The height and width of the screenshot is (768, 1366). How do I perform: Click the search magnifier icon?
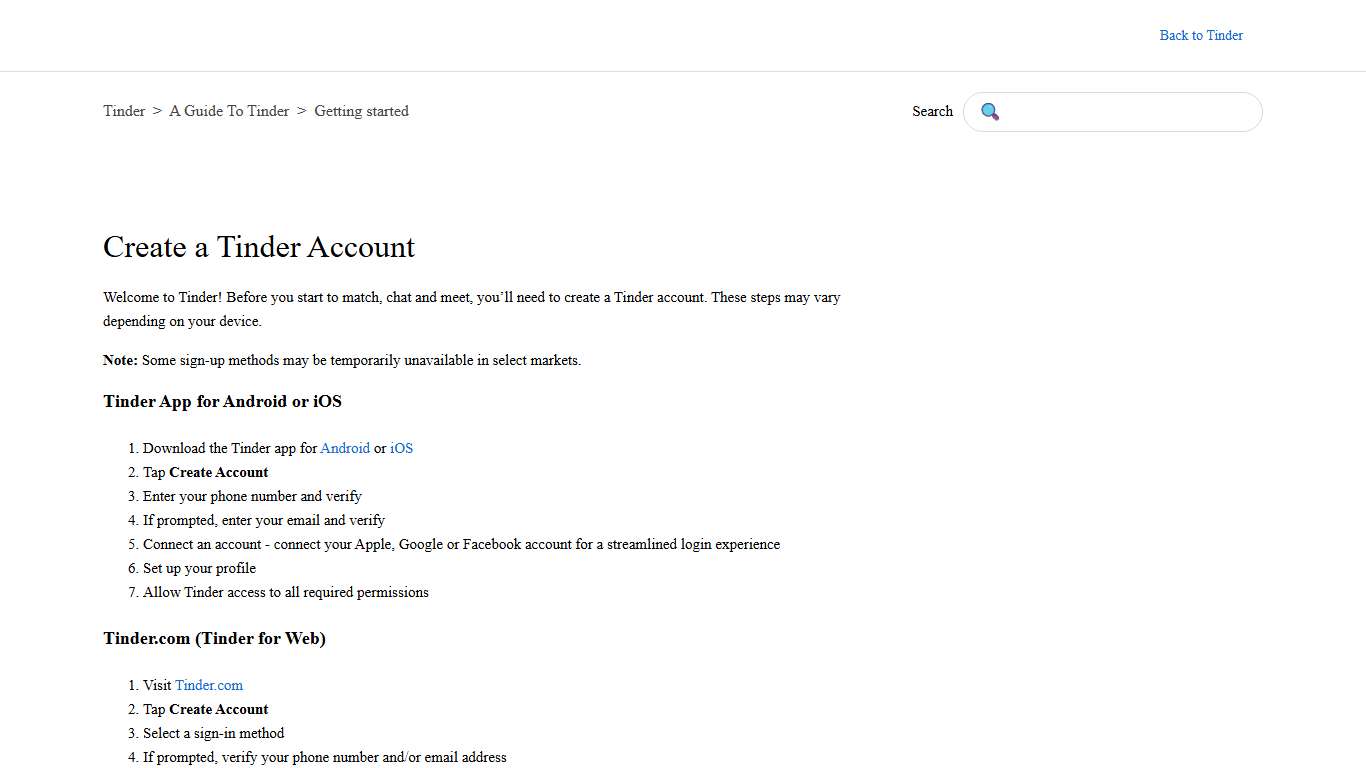point(990,111)
